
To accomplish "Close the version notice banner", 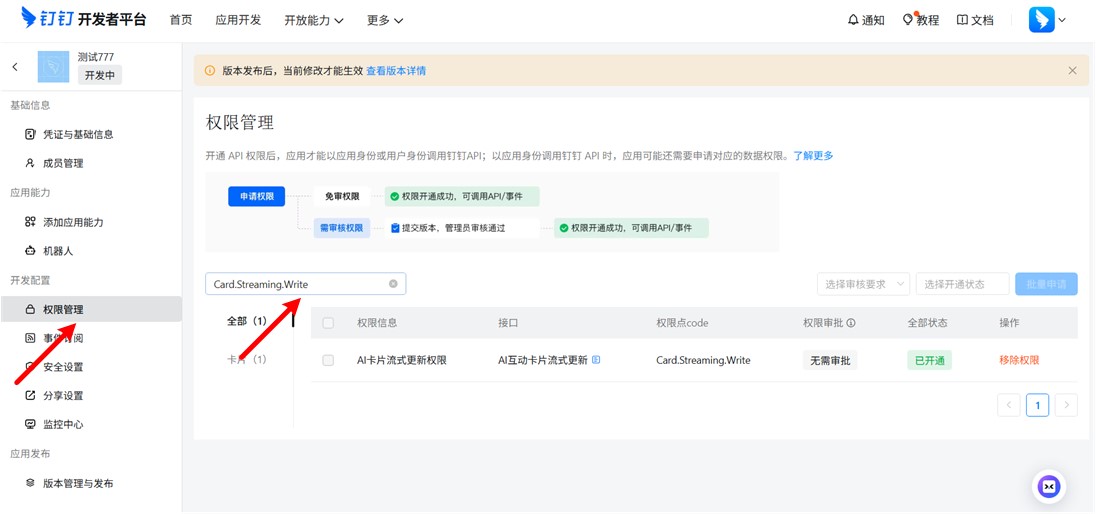I will (x=1072, y=71).
